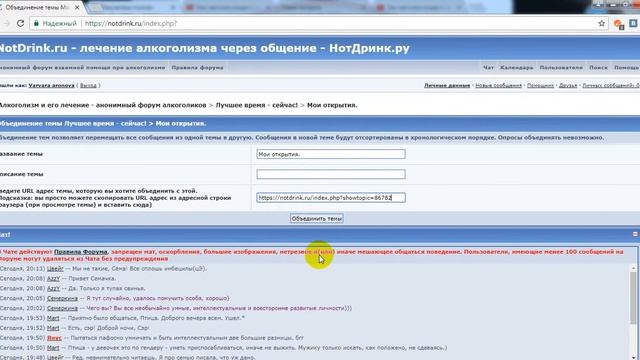Open the 'Поиск' navigation item

pos(598,67)
